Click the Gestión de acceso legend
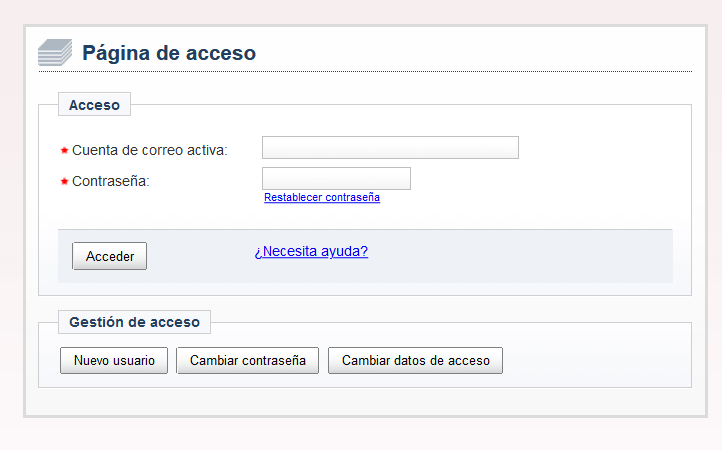The image size is (722, 450). tap(134, 322)
